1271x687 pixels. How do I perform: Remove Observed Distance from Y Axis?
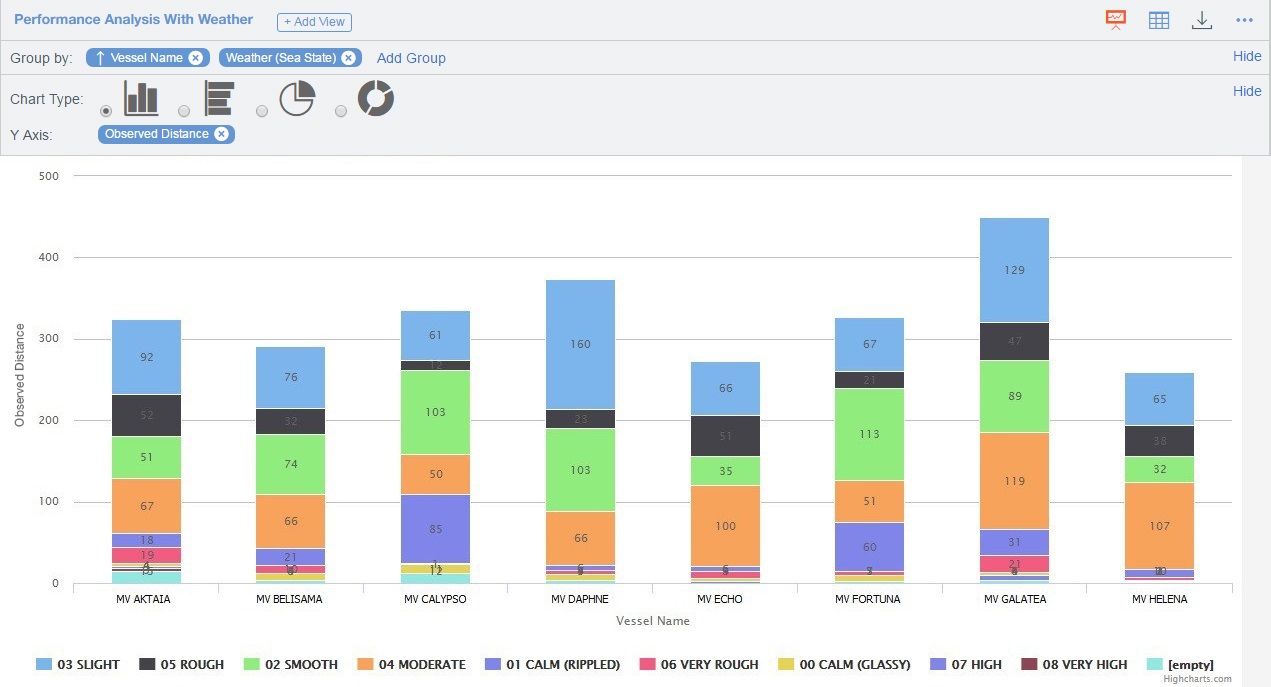(x=221, y=134)
